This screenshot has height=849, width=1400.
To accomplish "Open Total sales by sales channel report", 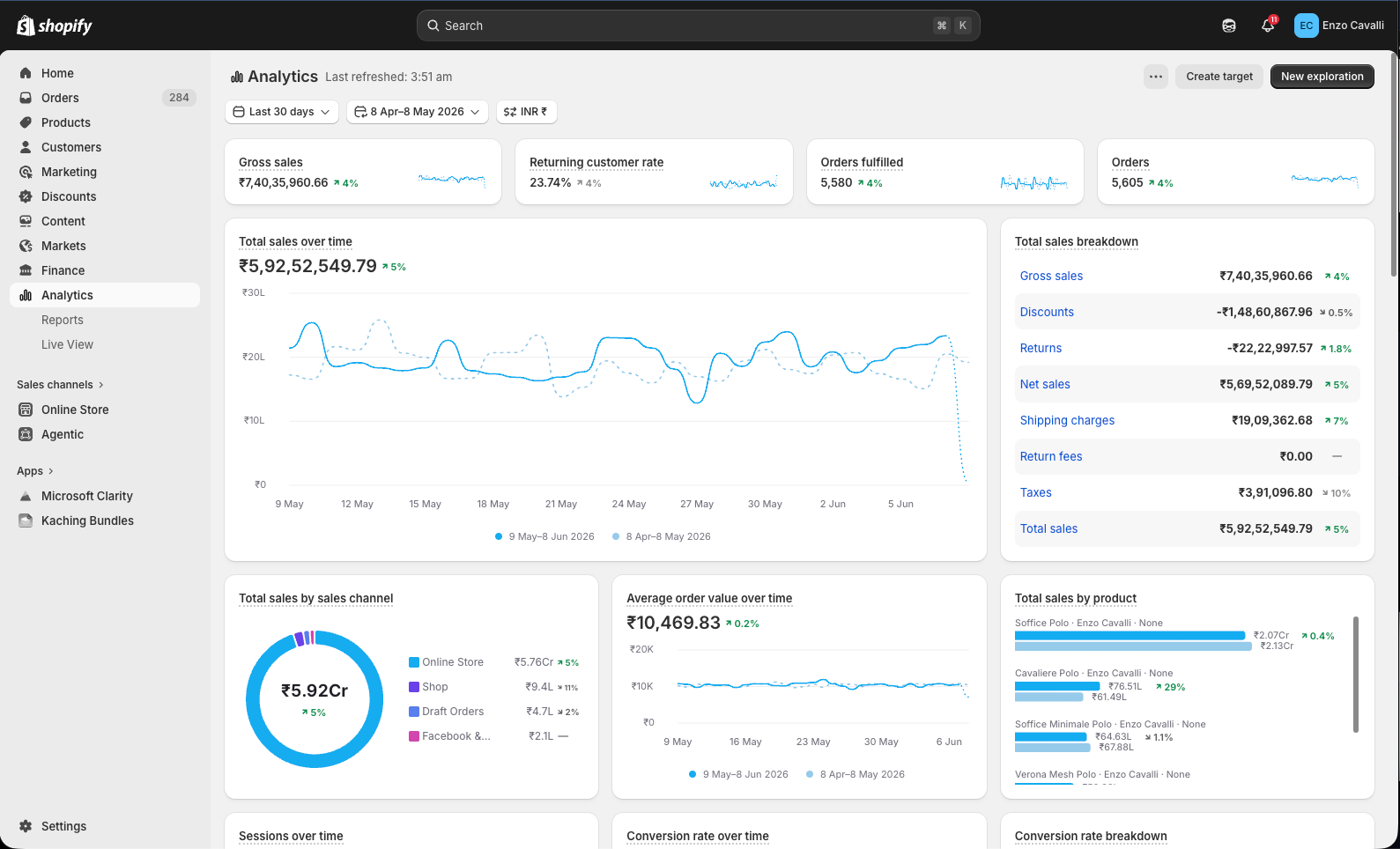I will [x=315, y=598].
